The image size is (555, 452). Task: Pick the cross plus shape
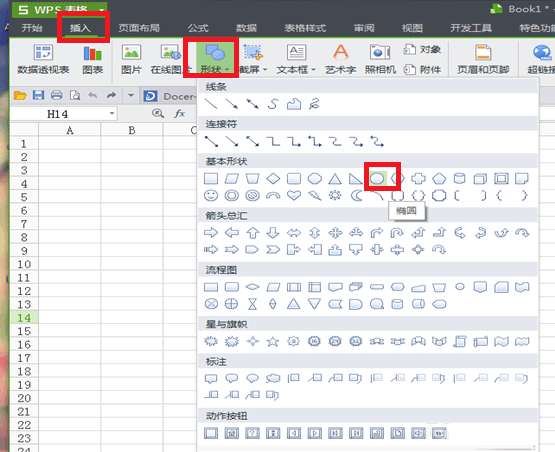[x=418, y=178]
